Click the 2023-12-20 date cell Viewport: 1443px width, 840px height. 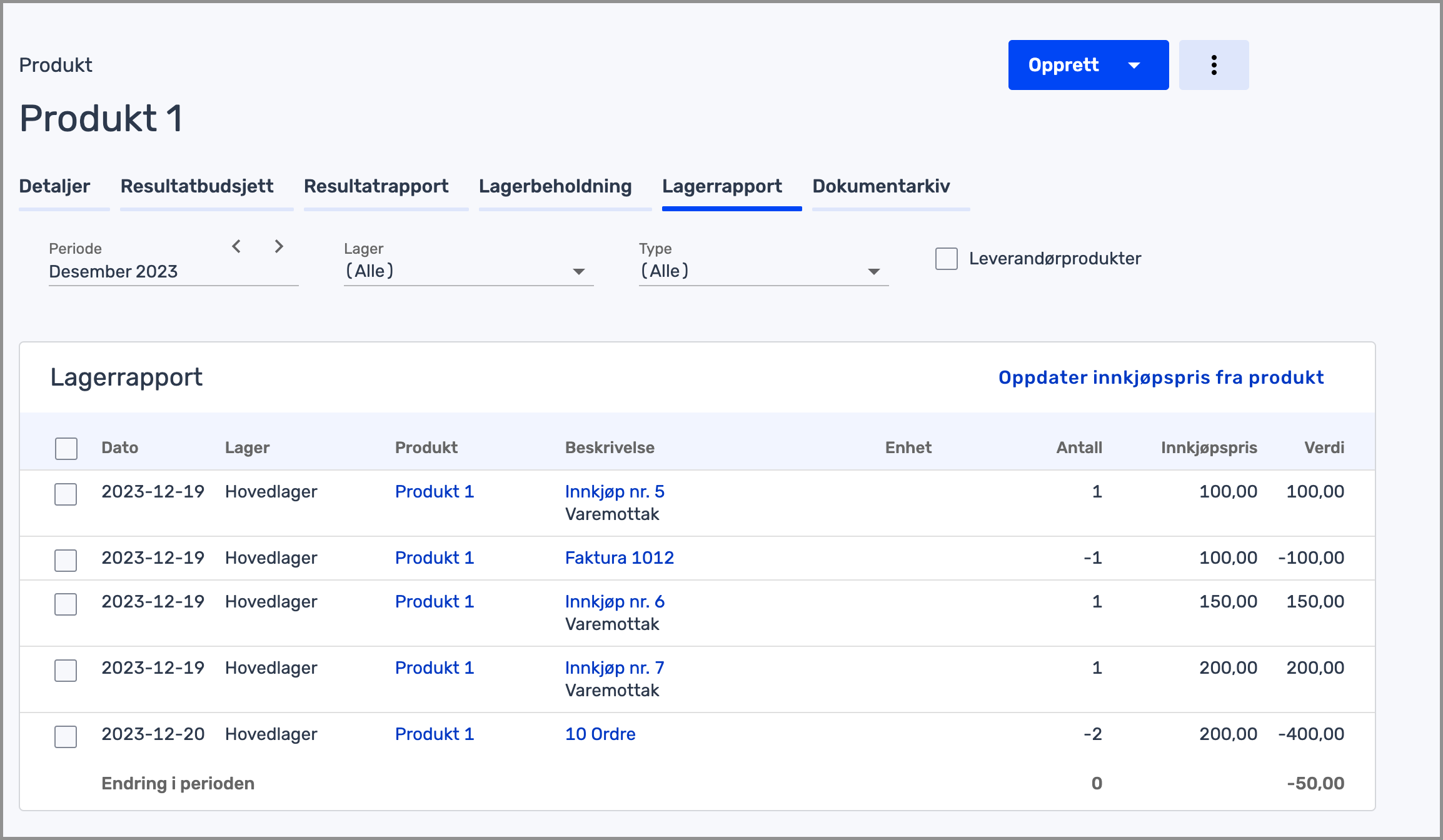[x=153, y=734]
